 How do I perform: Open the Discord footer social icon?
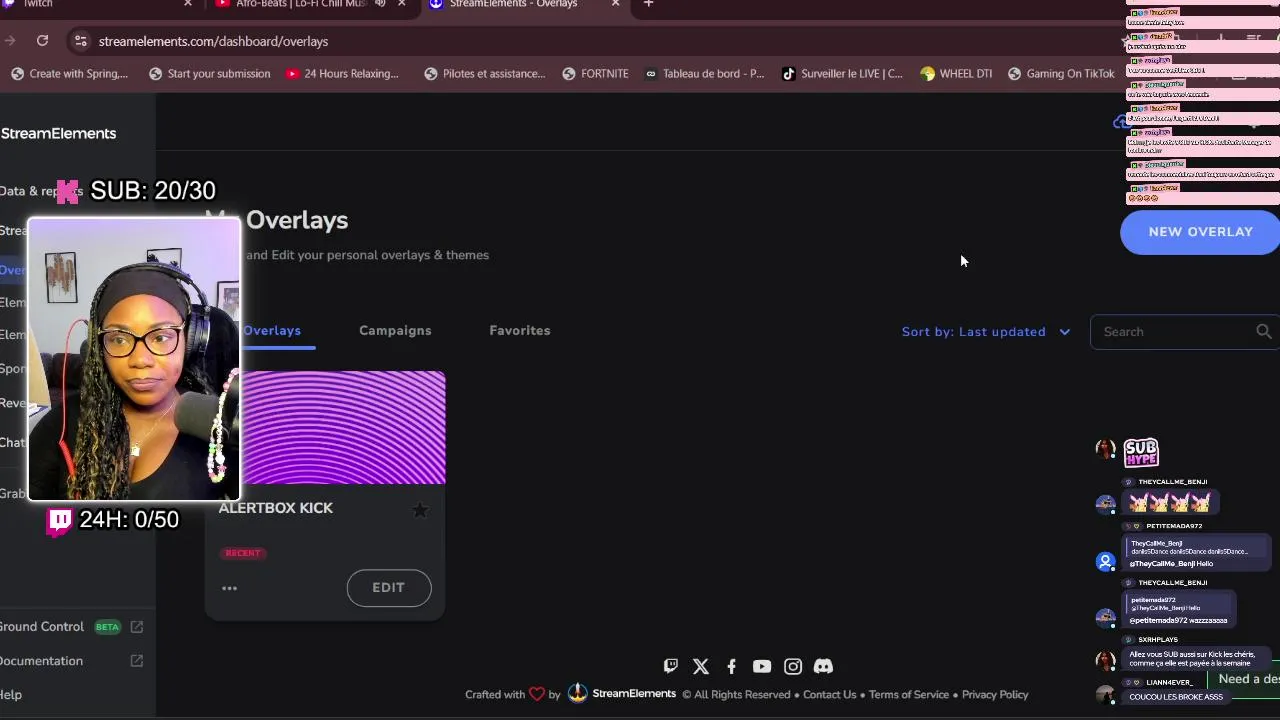pyautogui.click(x=823, y=666)
